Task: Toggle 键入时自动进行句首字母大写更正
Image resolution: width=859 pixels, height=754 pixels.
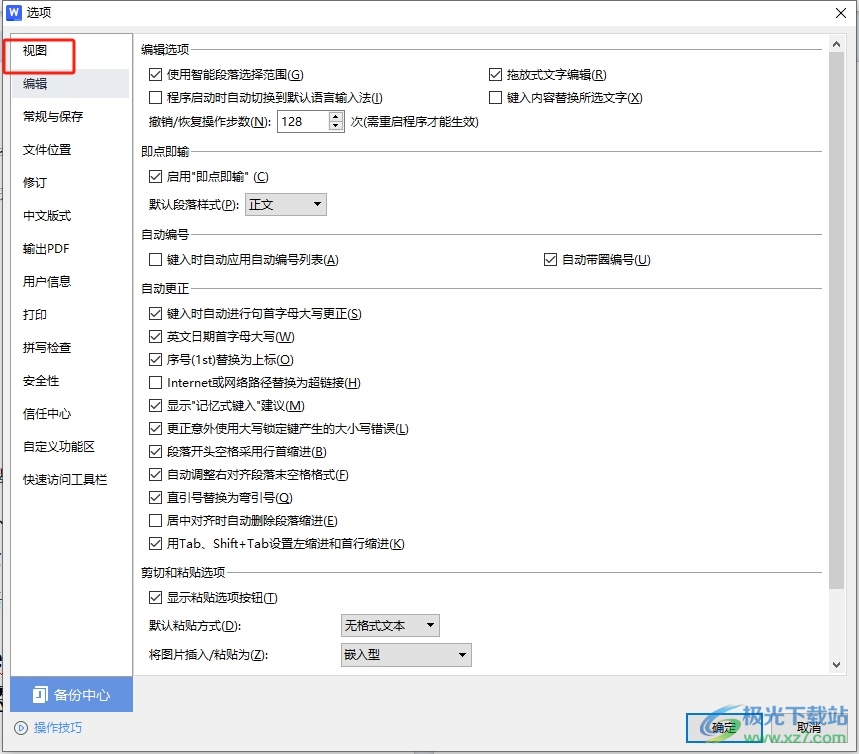Action: 156,313
